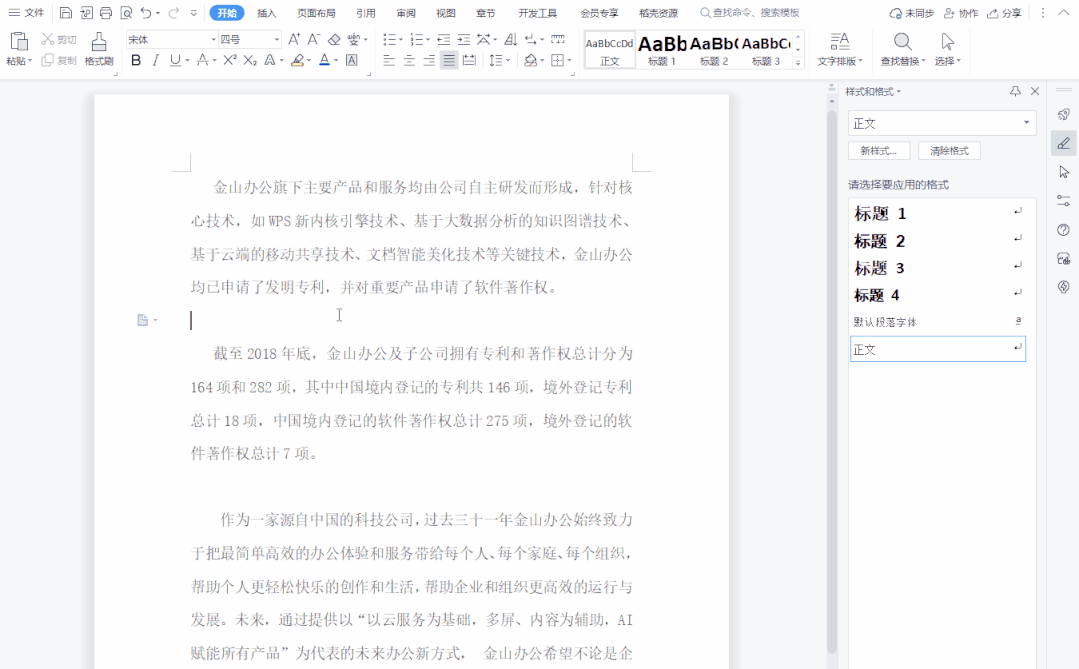Click the 新样式... button
Screen dimensions: 1079x669
[x=879, y=151]
